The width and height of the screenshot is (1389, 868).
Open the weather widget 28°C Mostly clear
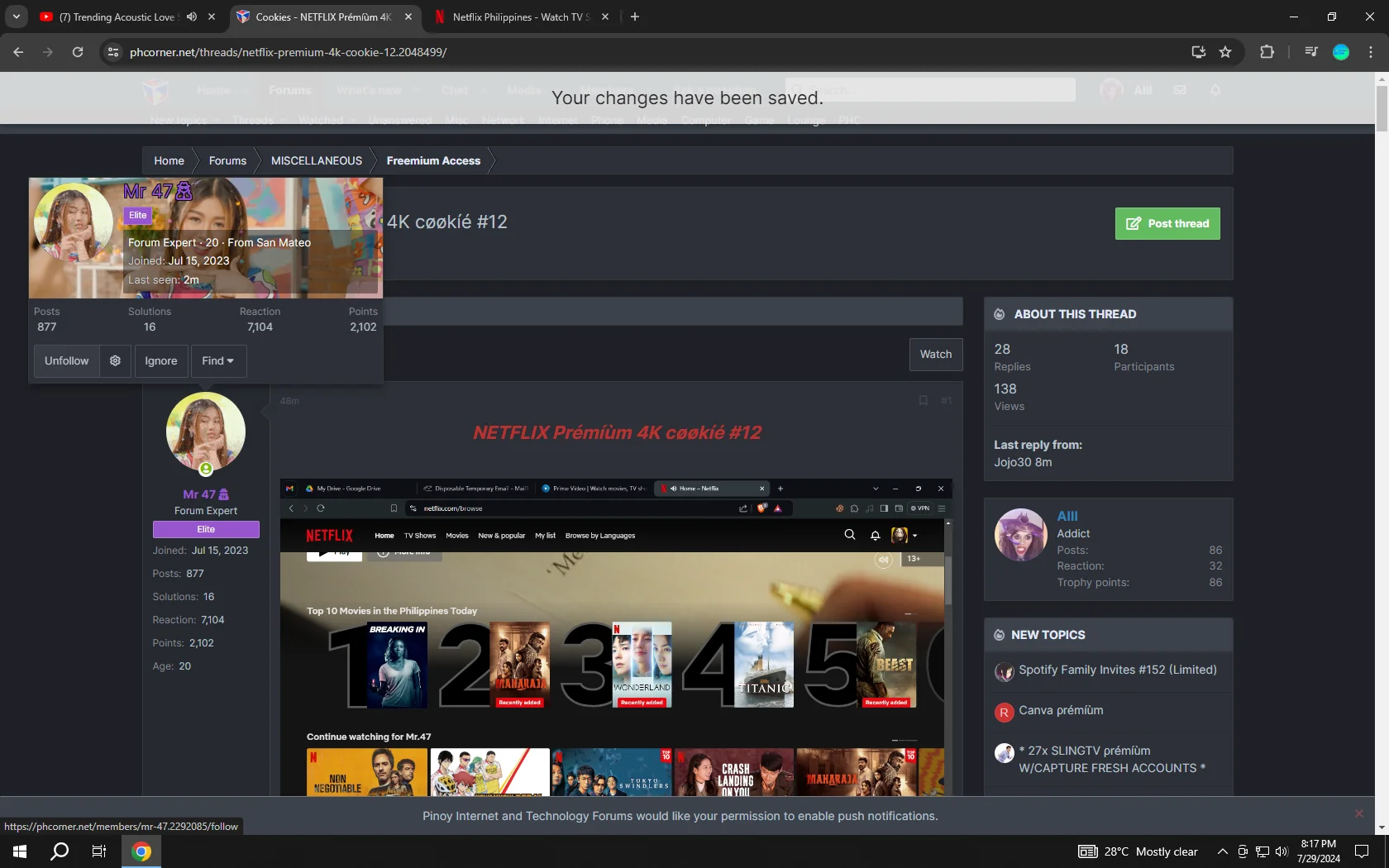(x=1138, y=851)
